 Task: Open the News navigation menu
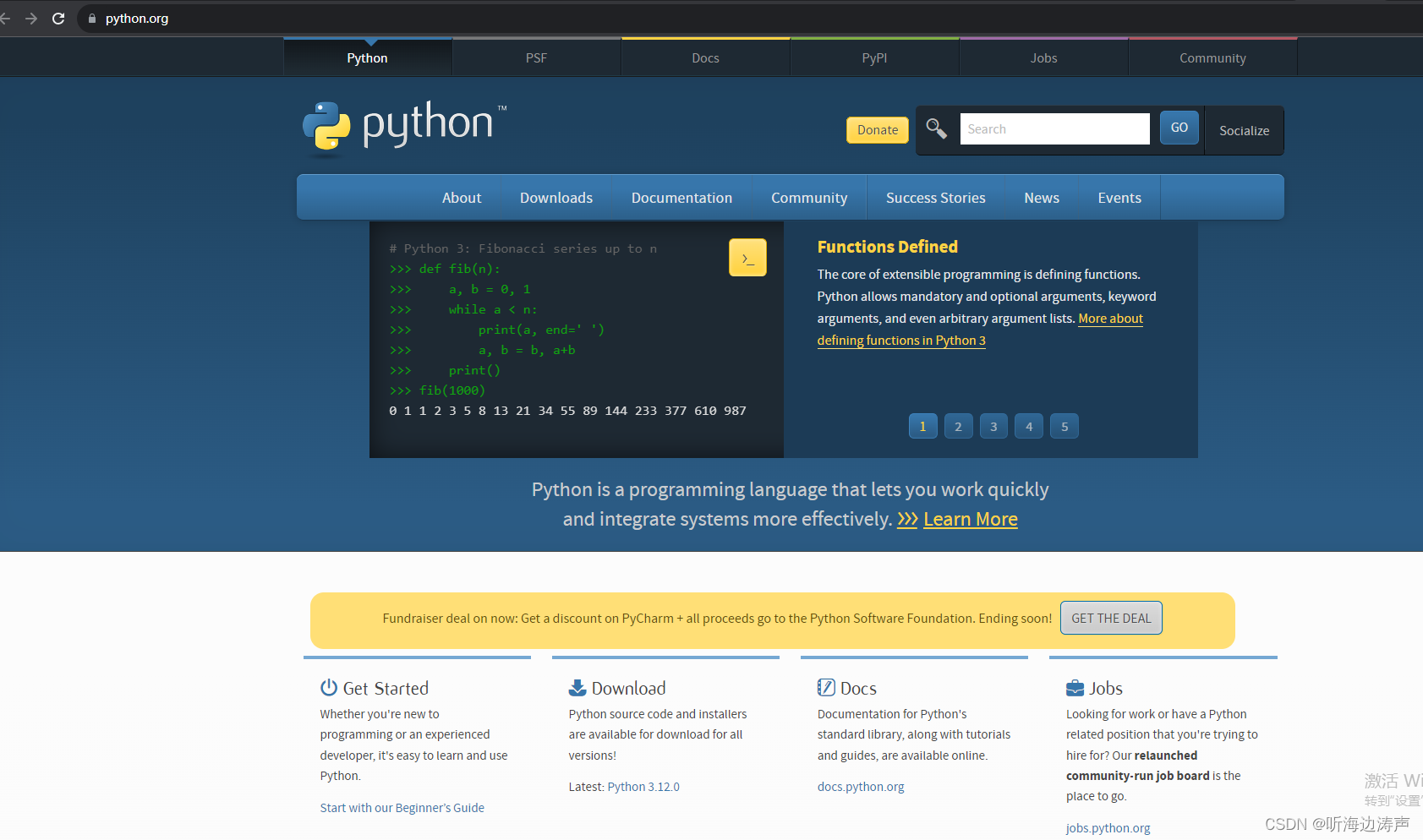pos(1042,198)
